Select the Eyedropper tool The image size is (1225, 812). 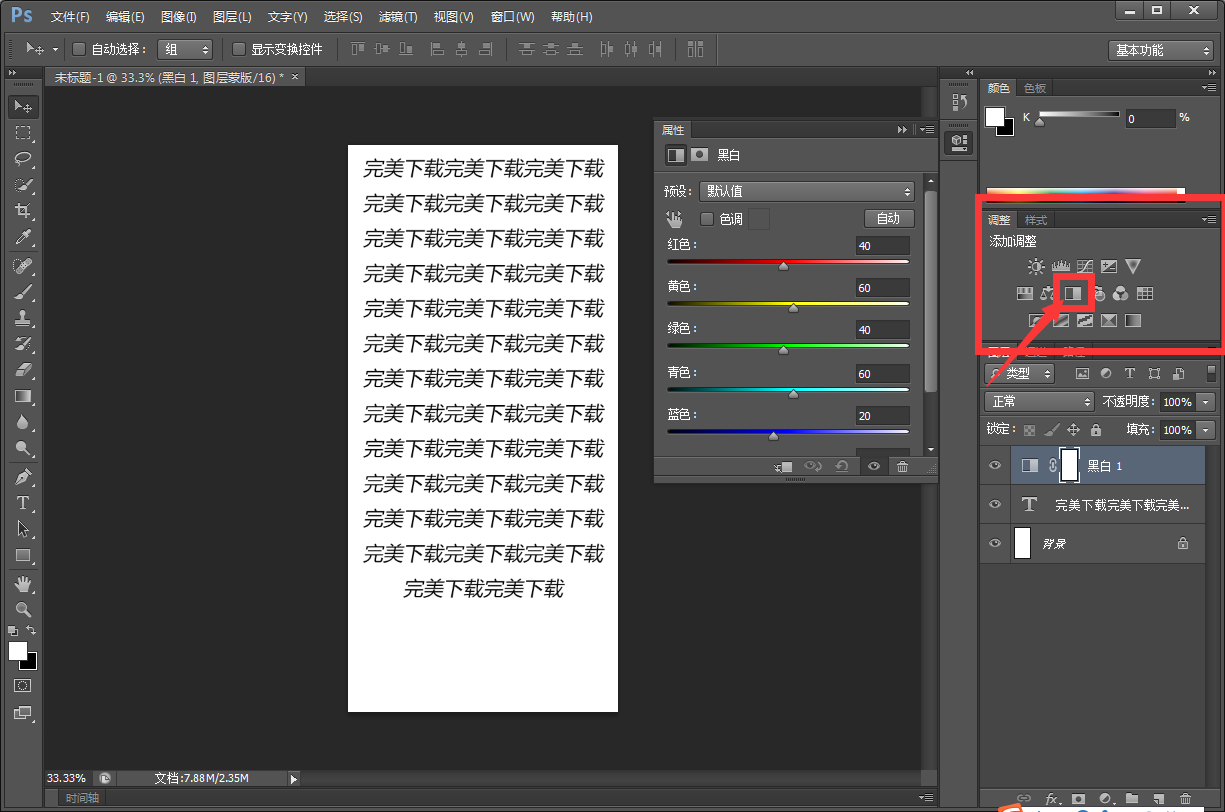[x=23, y=237]
